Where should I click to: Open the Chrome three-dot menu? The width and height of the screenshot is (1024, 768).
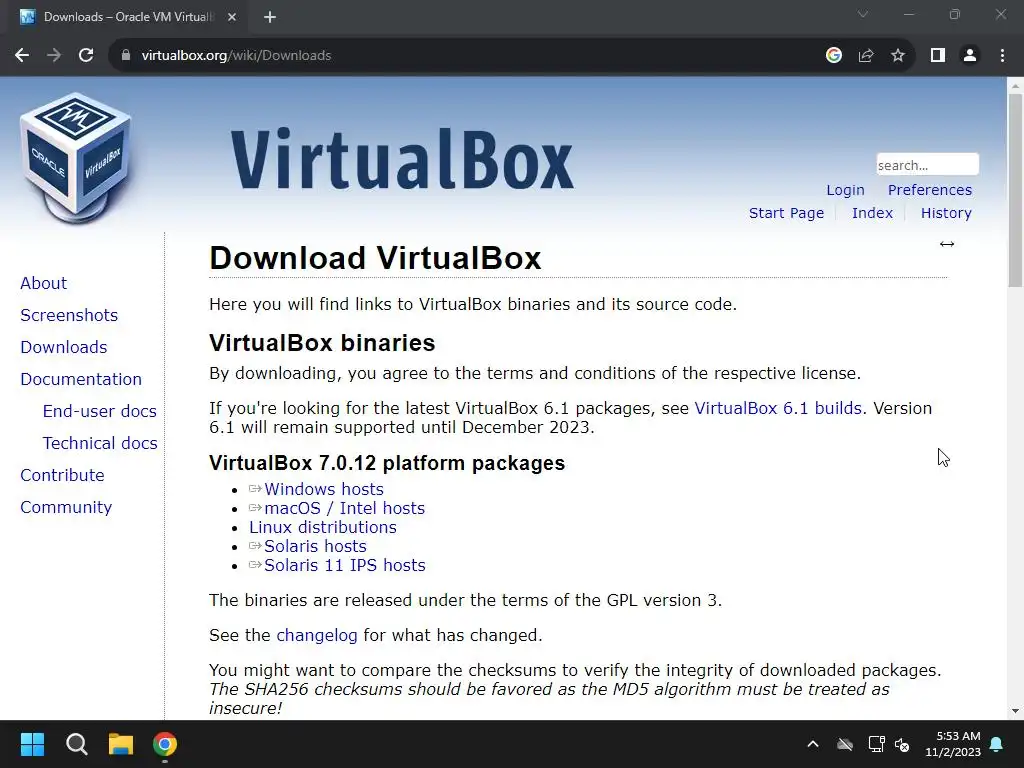coord(1002,56)
